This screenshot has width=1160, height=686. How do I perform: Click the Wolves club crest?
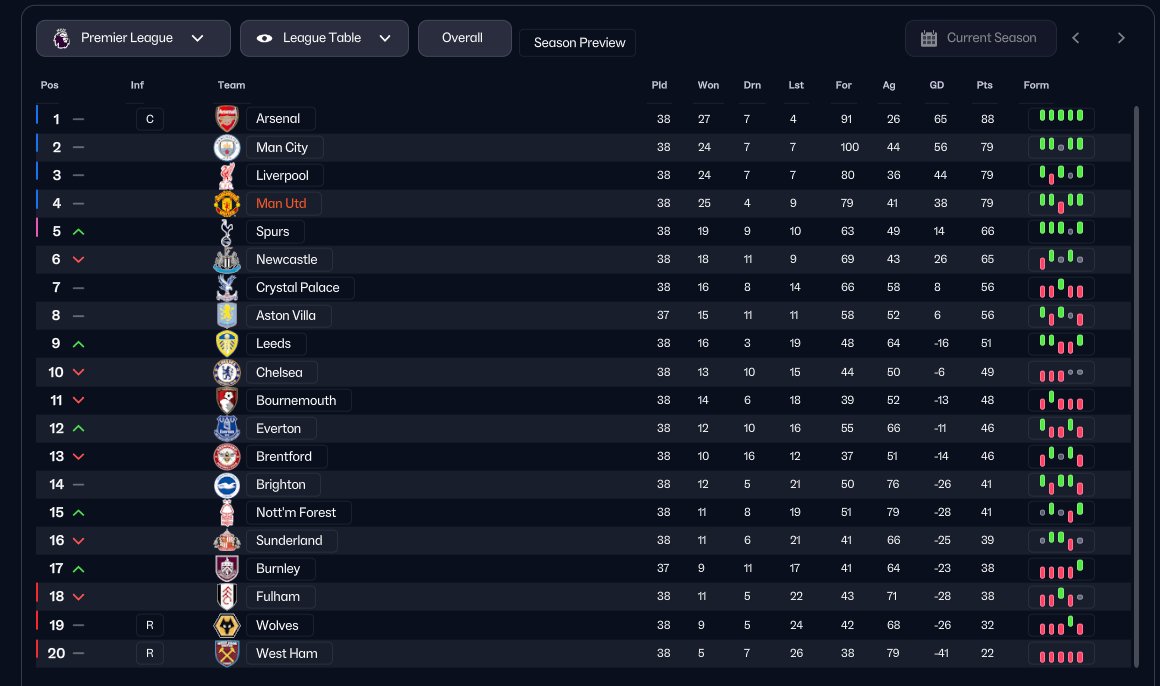tap(227, 625)
